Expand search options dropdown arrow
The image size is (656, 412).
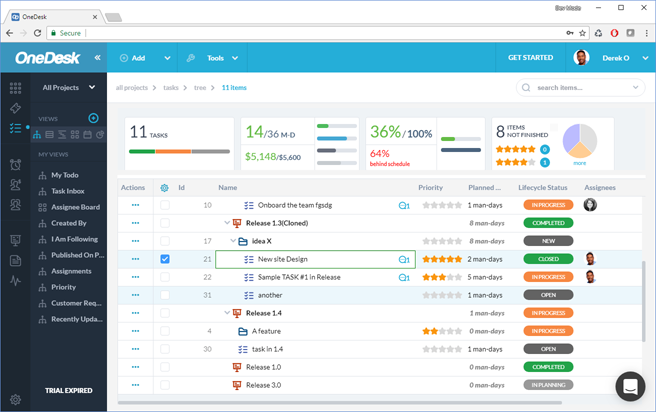(636, 87)
